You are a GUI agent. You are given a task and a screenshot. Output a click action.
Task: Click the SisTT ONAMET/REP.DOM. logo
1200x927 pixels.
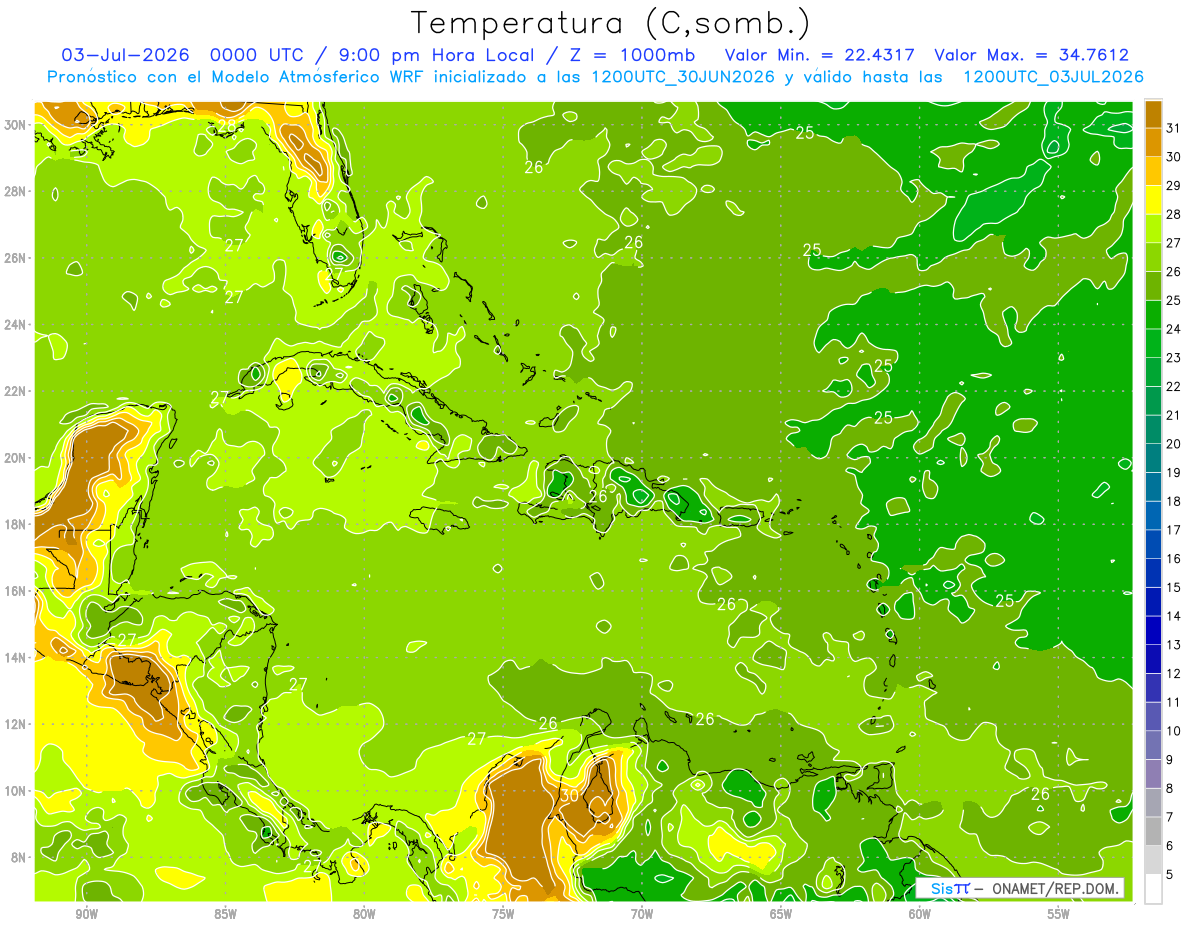click(x=1020, y=888)
